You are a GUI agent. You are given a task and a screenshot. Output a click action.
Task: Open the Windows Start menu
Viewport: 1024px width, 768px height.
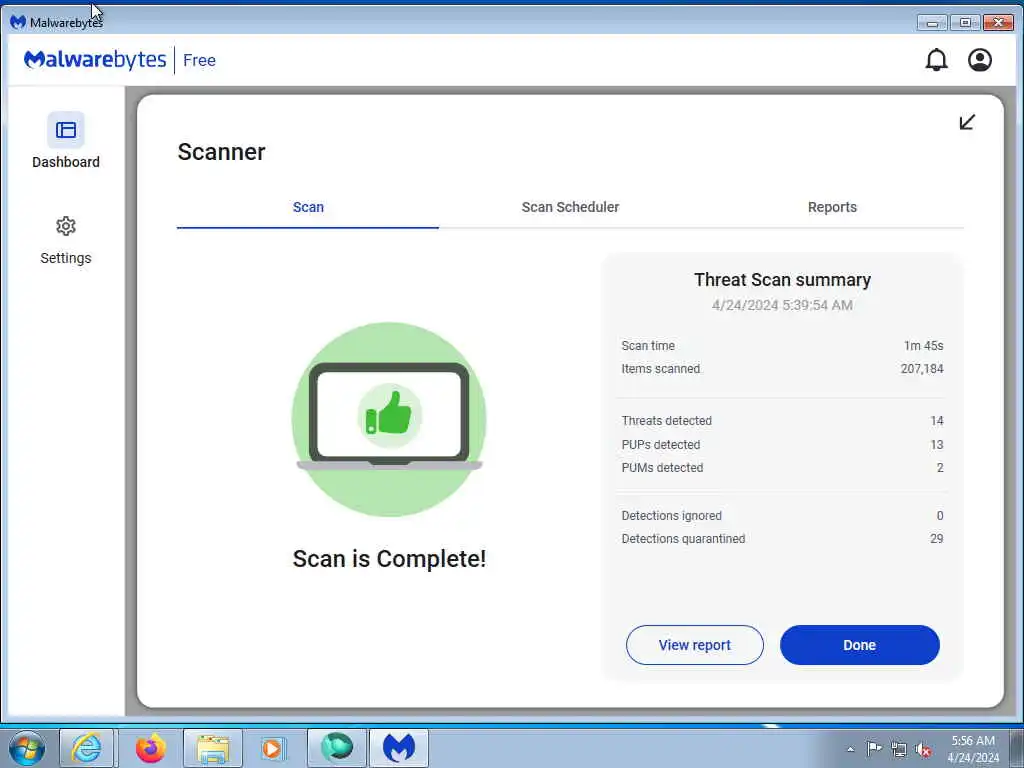pos(27,748)
